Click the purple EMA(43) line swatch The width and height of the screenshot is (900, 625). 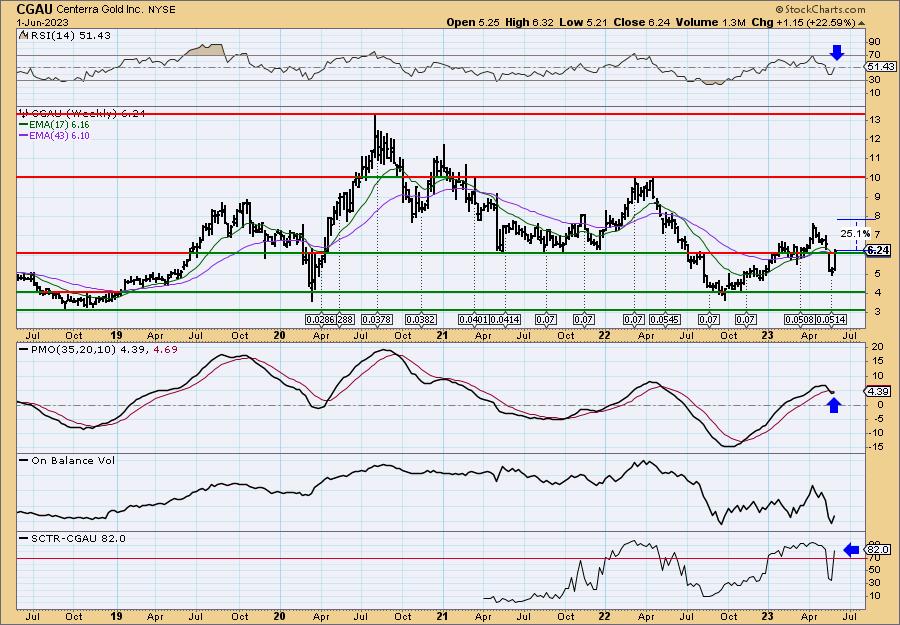24,136
